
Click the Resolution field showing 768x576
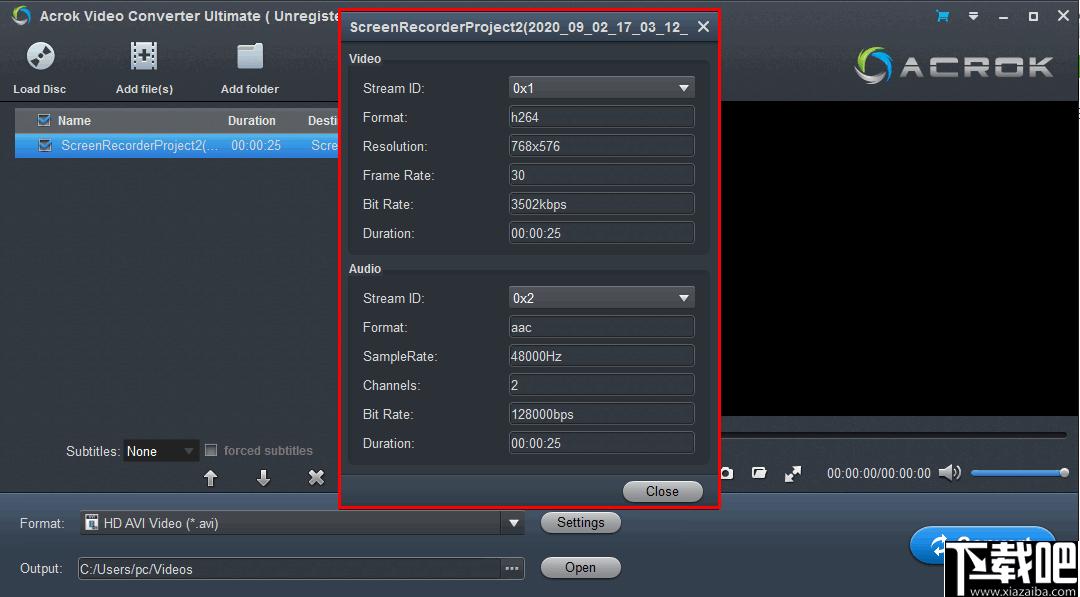point(602,146)
